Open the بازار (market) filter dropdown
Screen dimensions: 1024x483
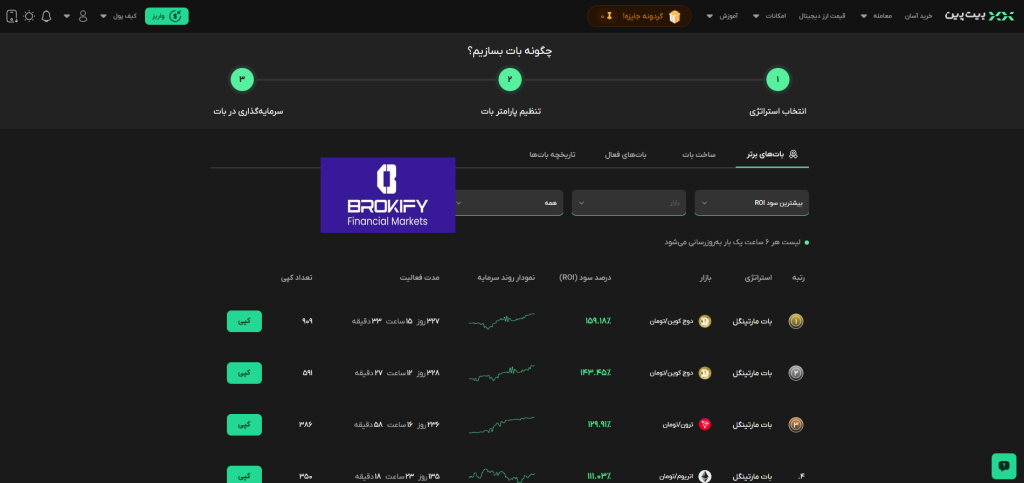[629, 203]
